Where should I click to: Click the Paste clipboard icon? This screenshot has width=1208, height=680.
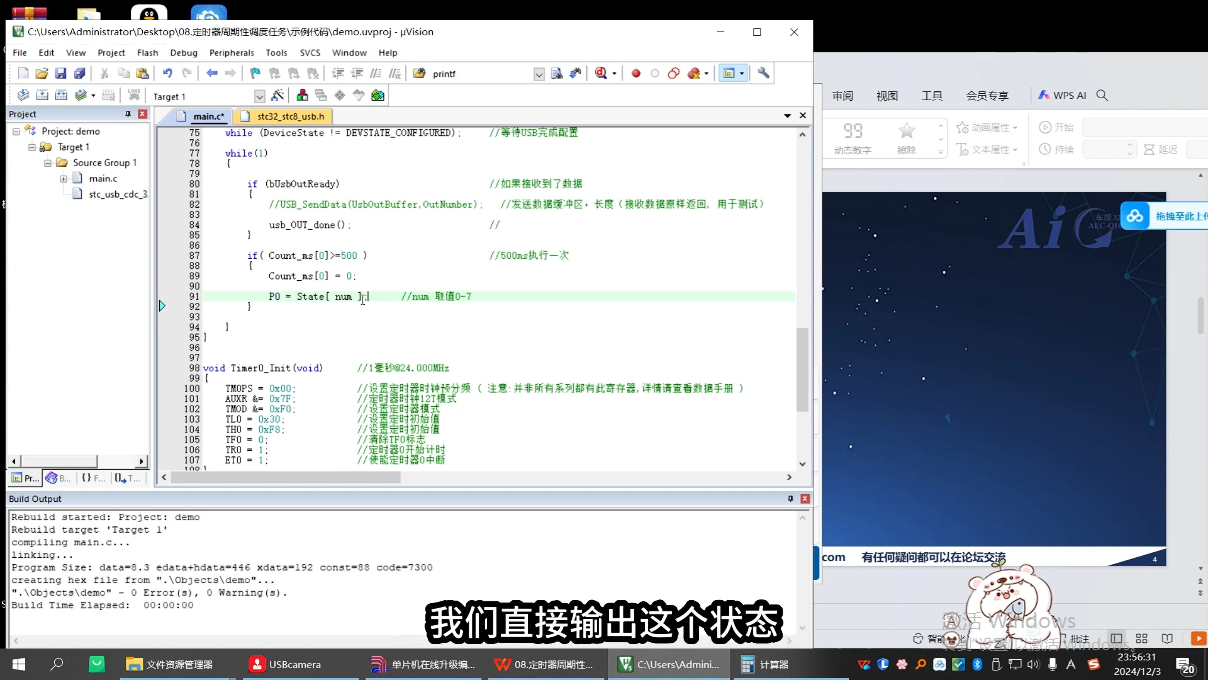(x=142, y=73)
